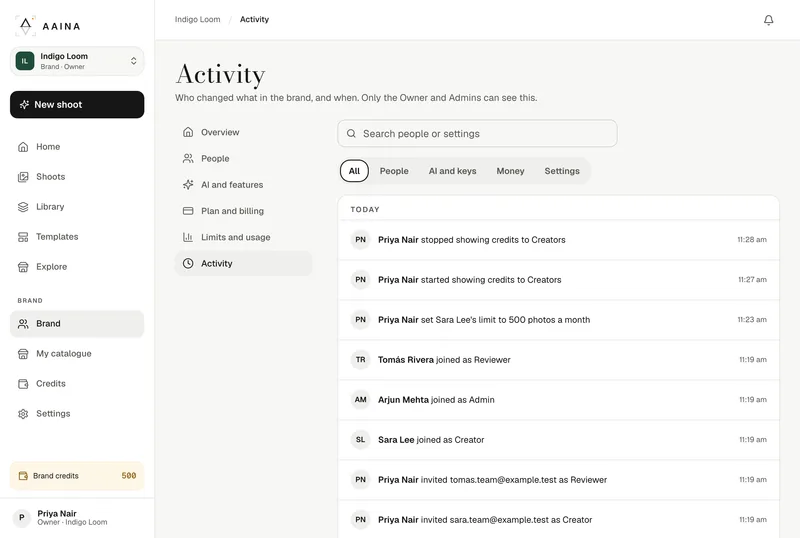Click 'Sara Lee joined as Creator' entry
800x538 pixels.
point(558,439)
